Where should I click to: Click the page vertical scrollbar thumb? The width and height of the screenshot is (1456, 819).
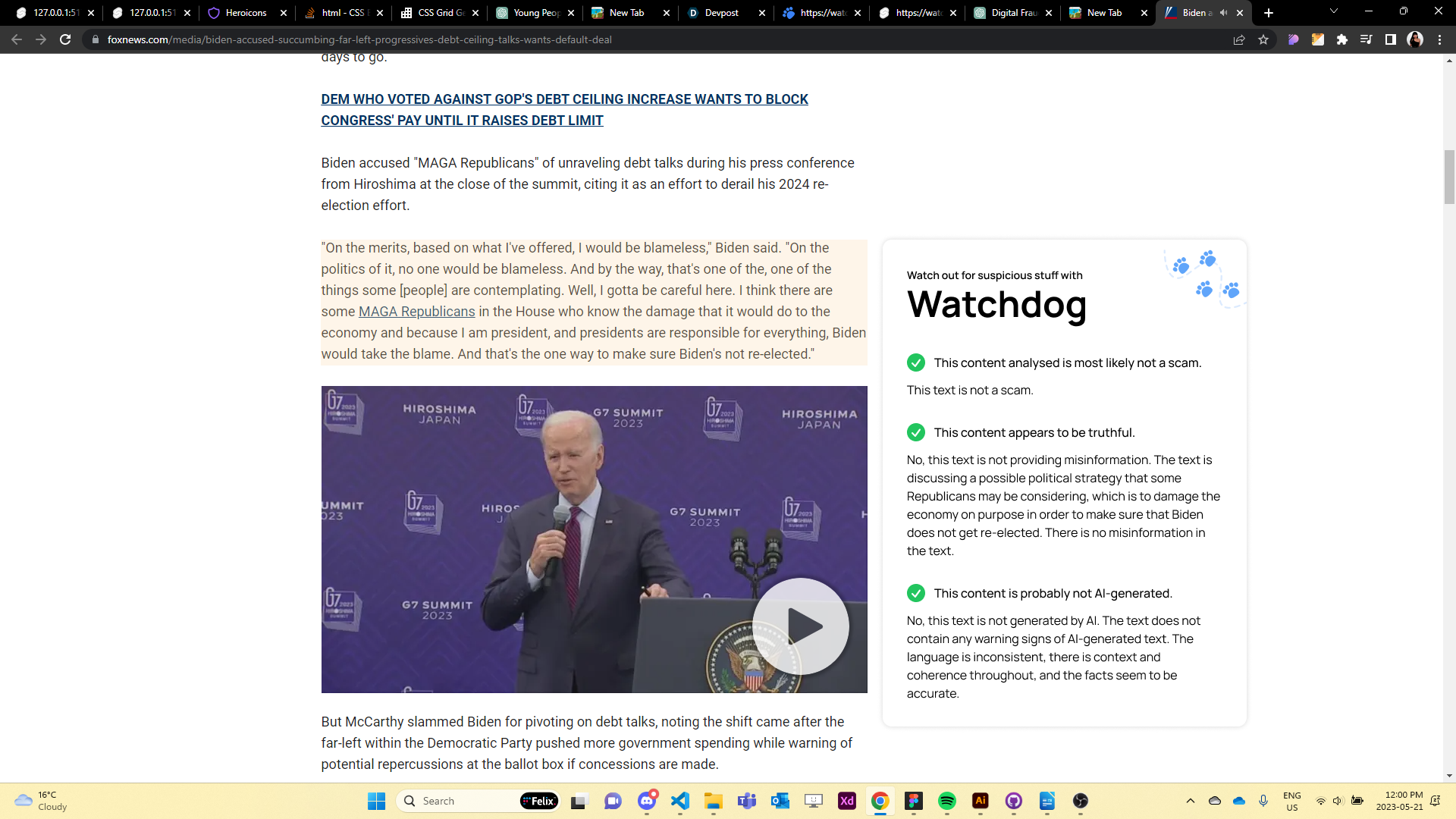(1449, 176)
